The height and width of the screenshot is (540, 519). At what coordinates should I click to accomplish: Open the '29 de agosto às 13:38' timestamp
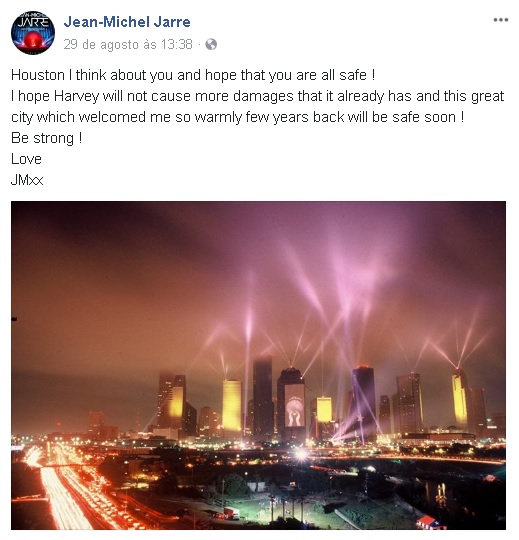pyautogui.click(x=128, y=44)
